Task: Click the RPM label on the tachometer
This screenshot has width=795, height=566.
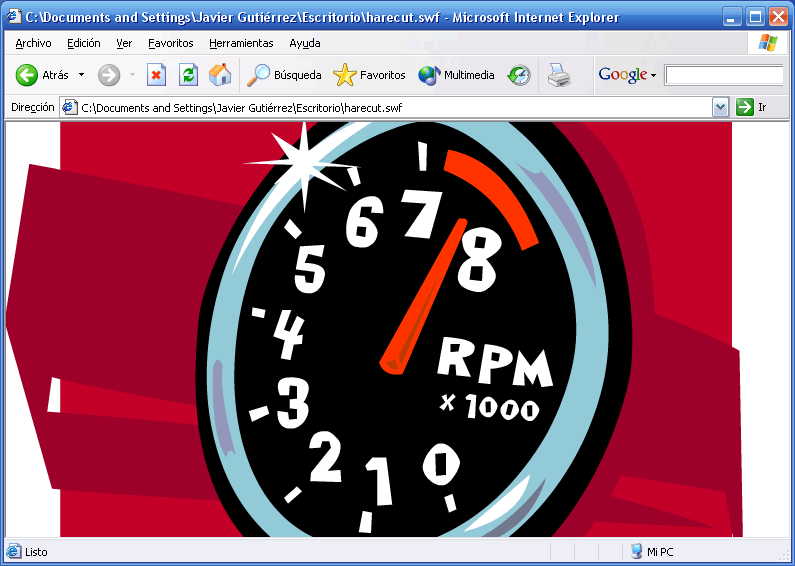Action: click(x=494, y=362)
